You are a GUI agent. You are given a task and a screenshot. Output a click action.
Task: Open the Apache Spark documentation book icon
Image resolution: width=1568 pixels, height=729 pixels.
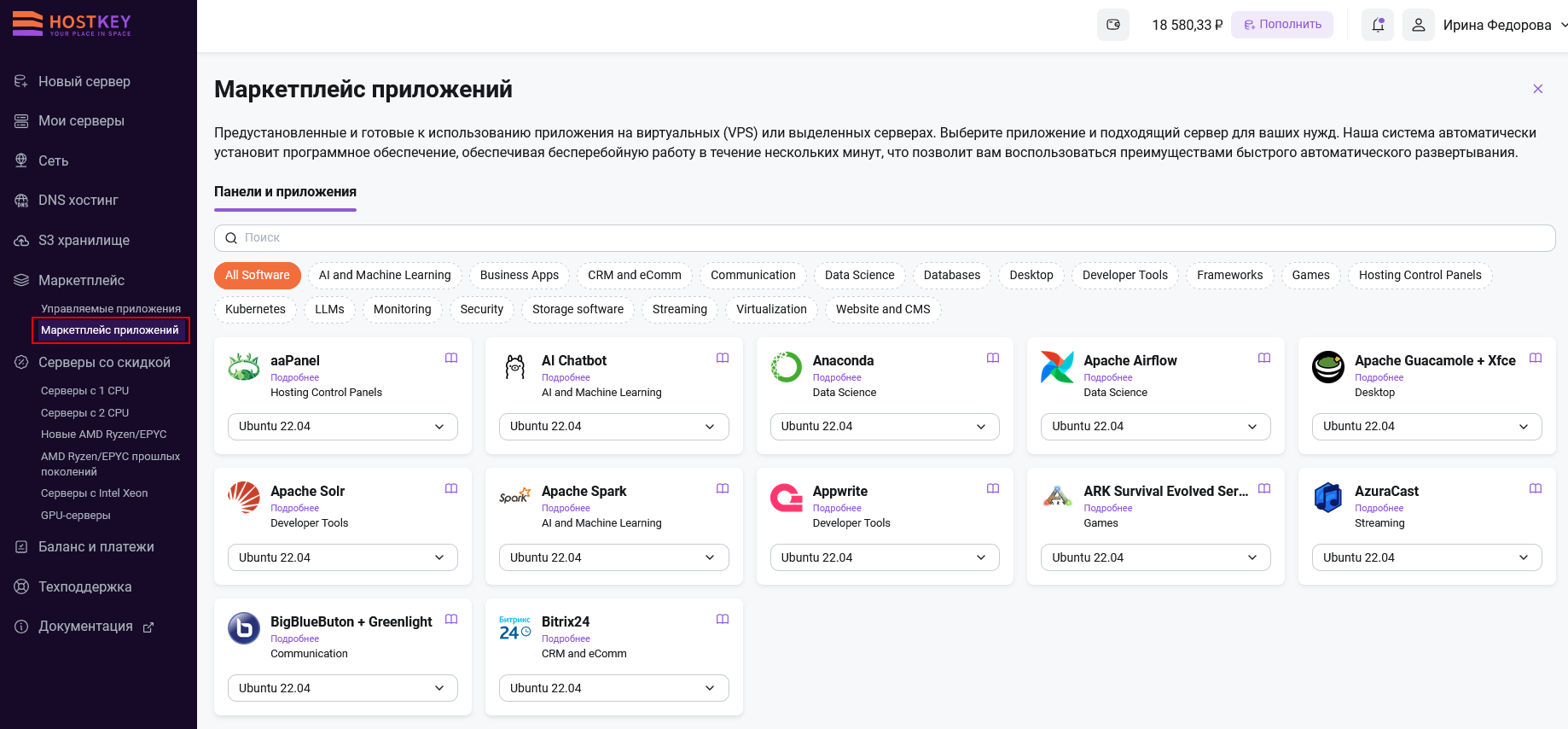(723, 488)
